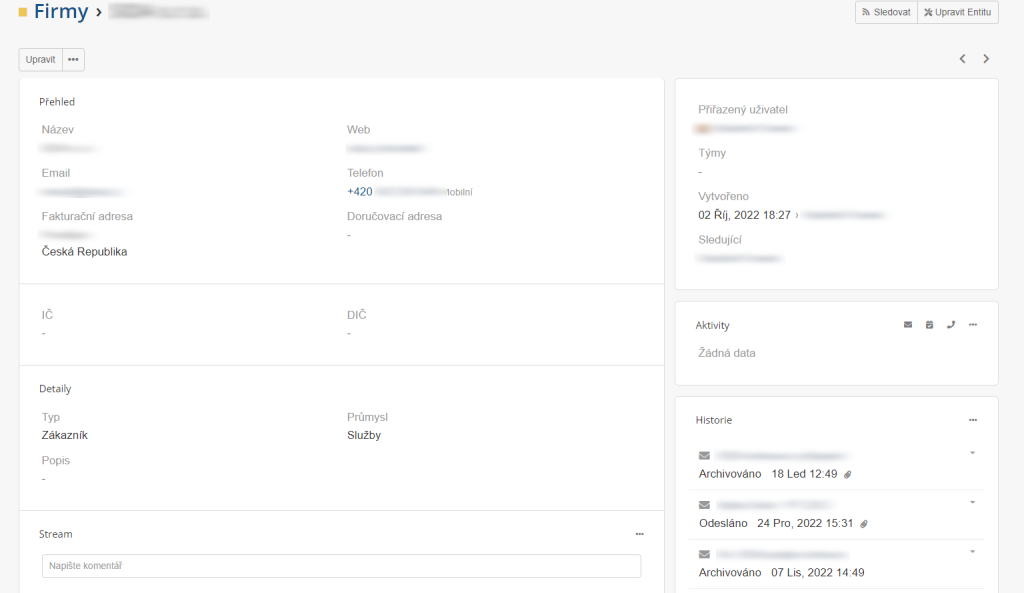
Task: Click attachment paperclip on 24 Pro email
Action: tap(863, 524)
